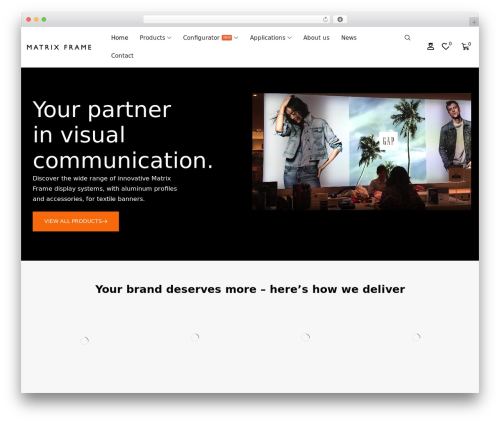
Task: Open the user account icon
Action: [x=430, y=47]
